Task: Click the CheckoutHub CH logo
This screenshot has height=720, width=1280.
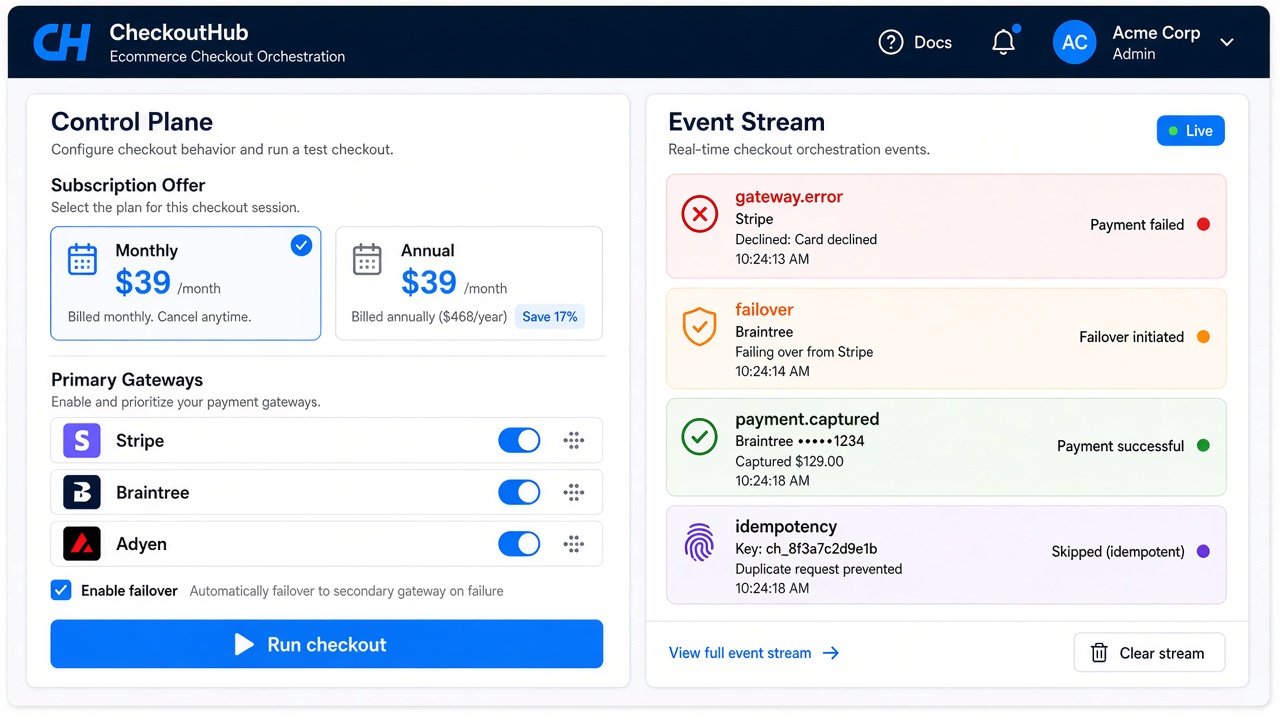Action: [62, 42]
